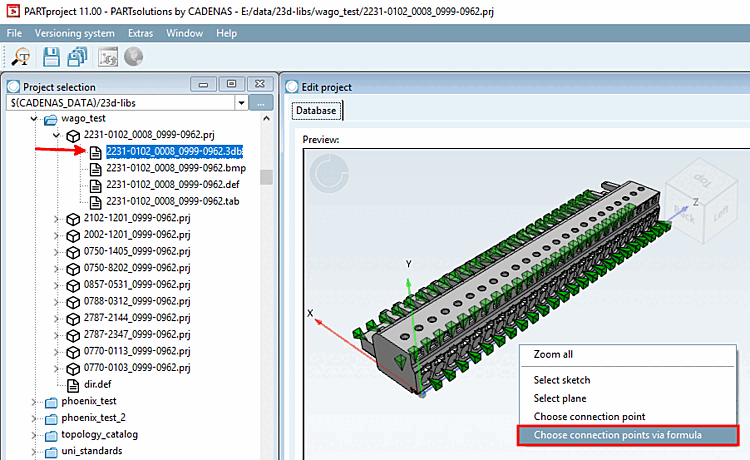
Task: Float the Project selection panel
Action: click(232, 84)
